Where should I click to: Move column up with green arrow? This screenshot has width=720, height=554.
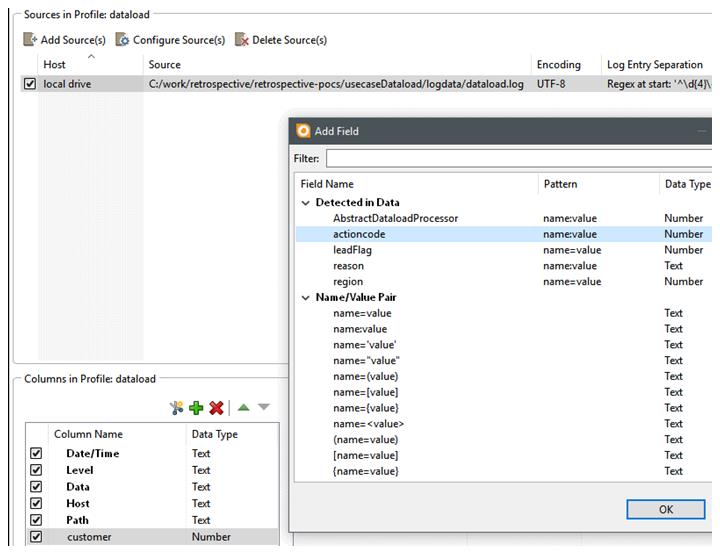pos(244,407)
